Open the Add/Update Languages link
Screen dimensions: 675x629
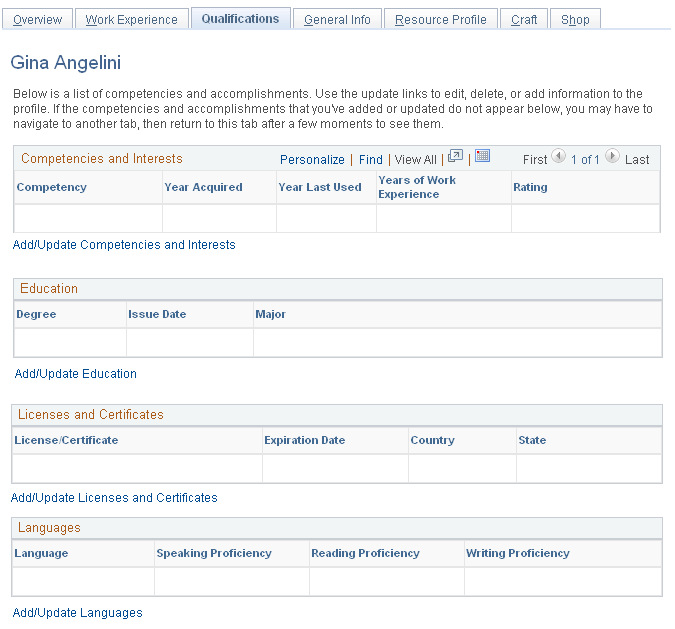[x=77, y=613]
